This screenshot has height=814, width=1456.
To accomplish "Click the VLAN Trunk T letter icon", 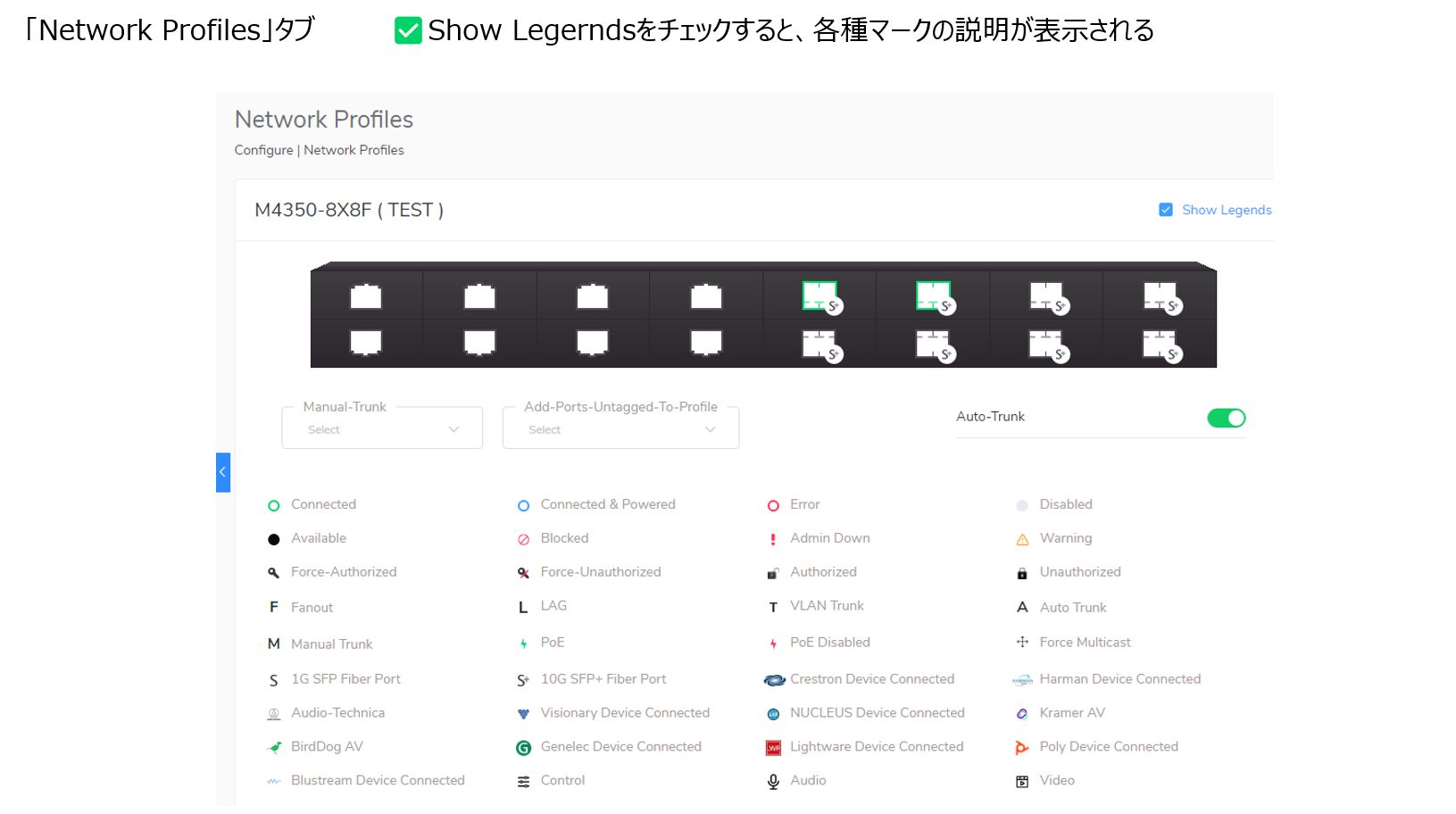I will tap(773, 607).
